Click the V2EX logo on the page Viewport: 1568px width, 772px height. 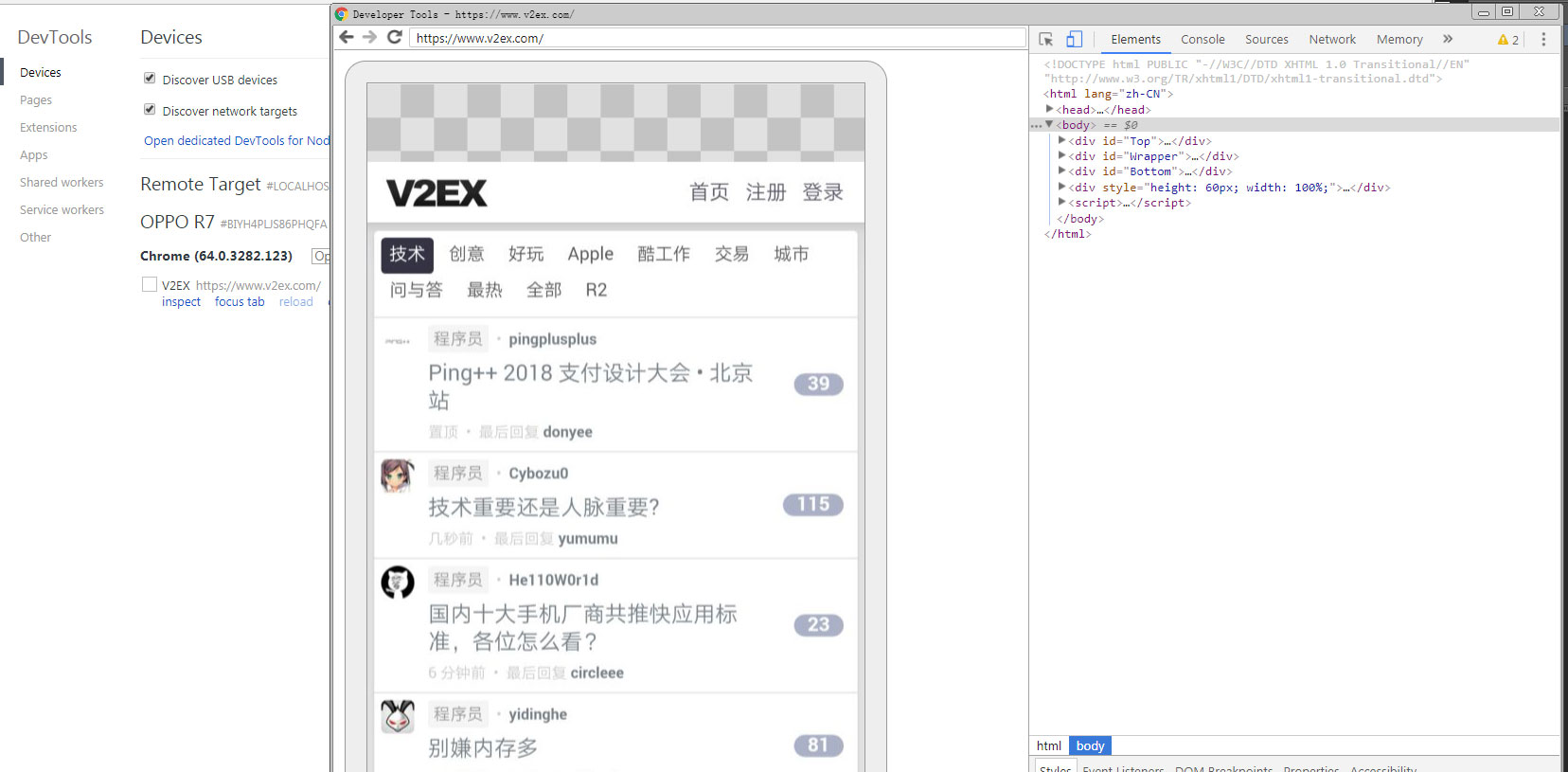[x=437, y=193]
